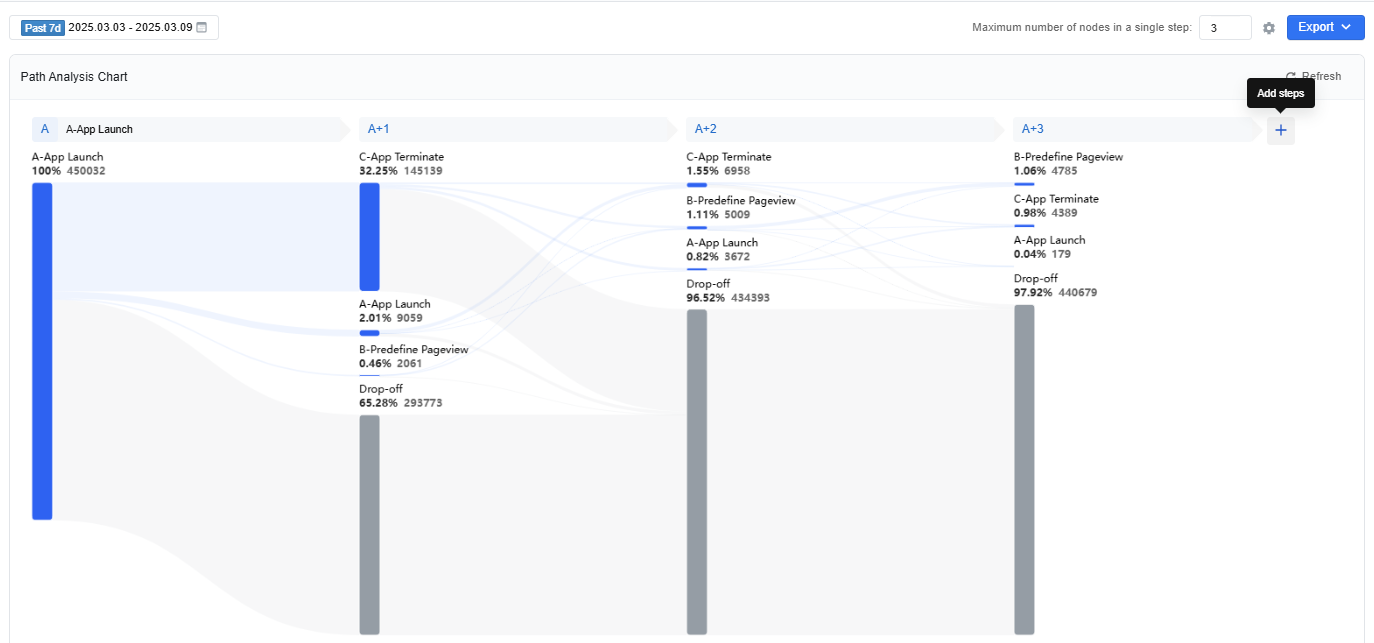The image size is (1374, 643).
Task: Click the gray Drop-off 65.28% node bar
Action: pyautogui.click(x=369, y=524)
